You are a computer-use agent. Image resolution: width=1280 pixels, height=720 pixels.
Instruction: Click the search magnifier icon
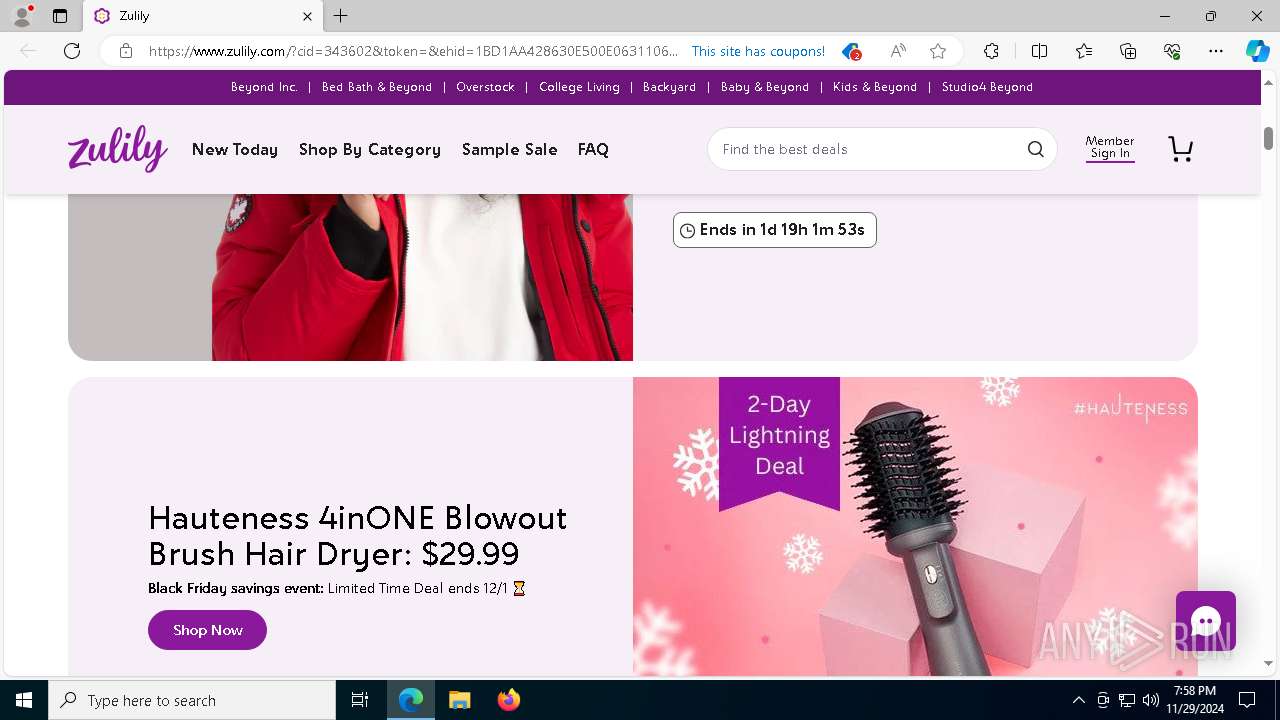click(x=1035, y=149)
